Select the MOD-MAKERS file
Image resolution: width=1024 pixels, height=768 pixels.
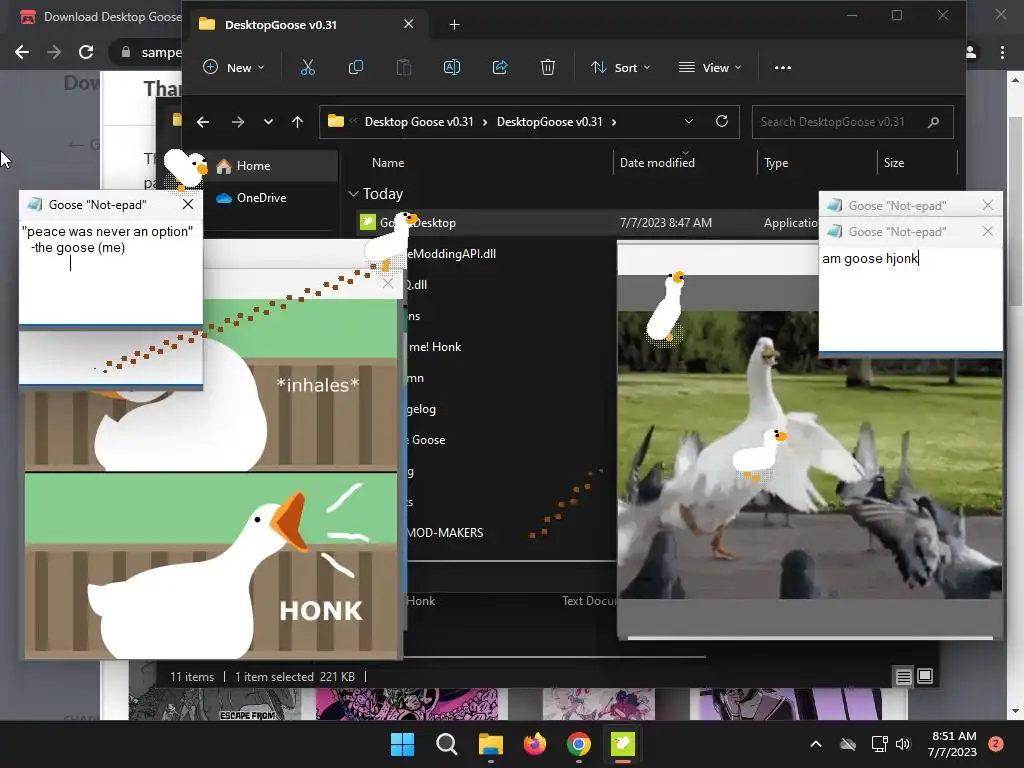point(446,533)
